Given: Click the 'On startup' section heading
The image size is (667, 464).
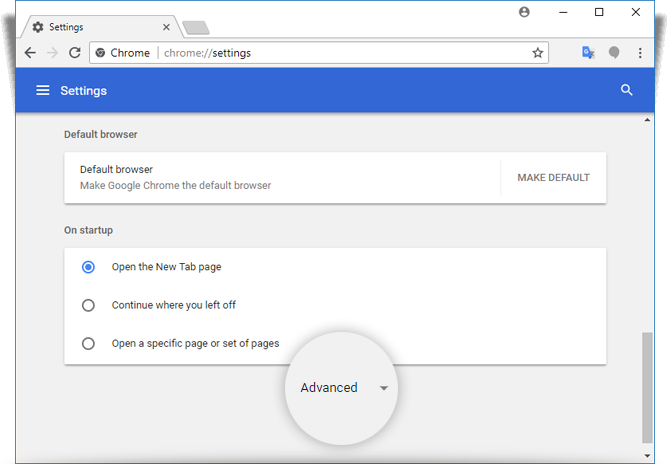Looking at the screenshot, I should pyautogui.click(x=88, y=230).
